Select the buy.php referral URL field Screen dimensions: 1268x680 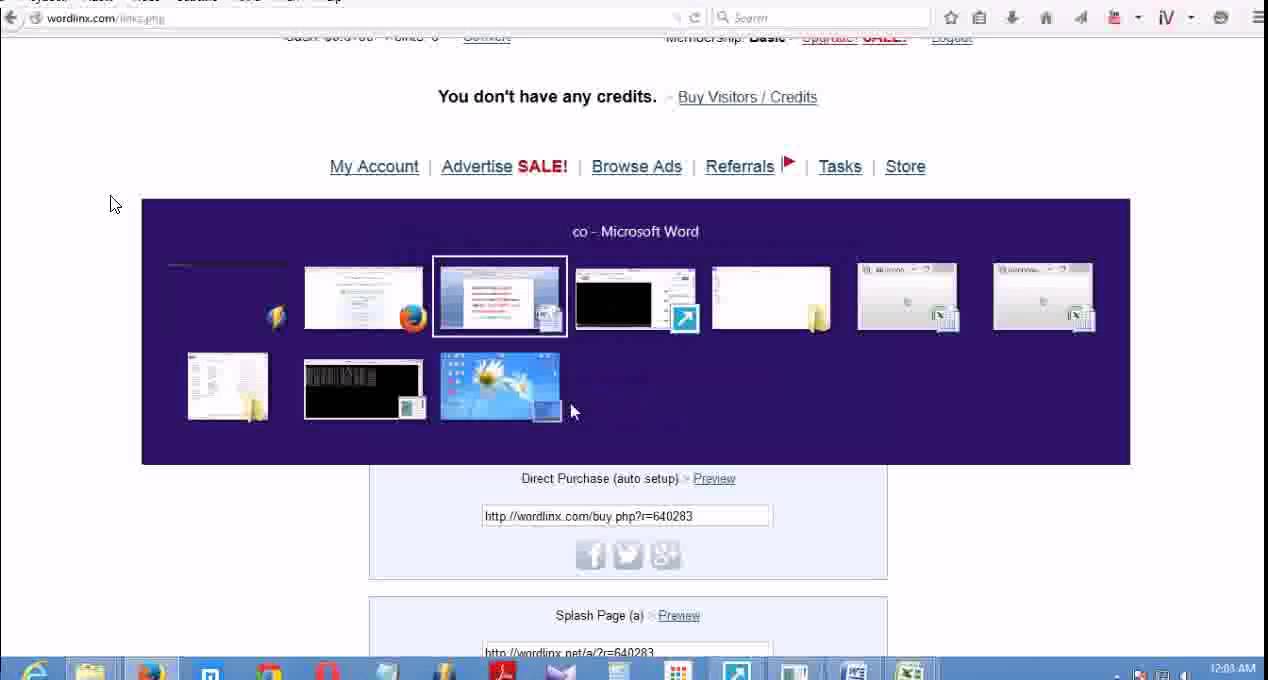pyautogui.click(x=627, y=516)
